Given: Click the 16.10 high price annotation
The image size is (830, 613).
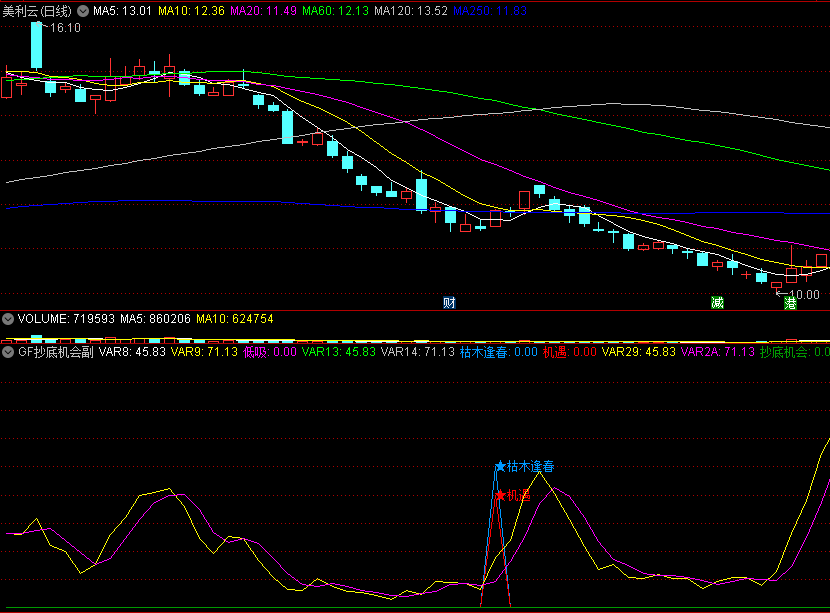Looking at the screenshot, I should coord(65,28).
